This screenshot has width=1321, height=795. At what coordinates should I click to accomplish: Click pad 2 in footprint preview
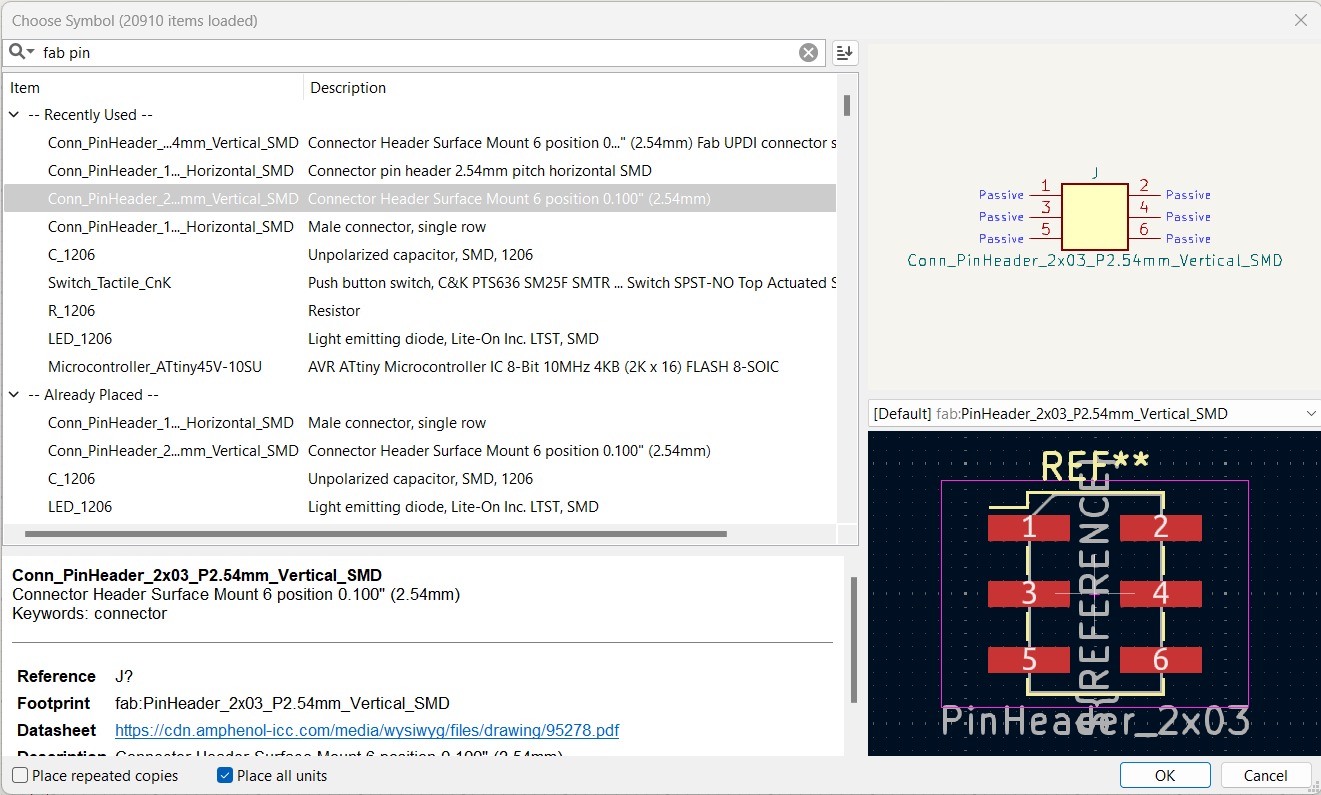[x=1160, y=528]
